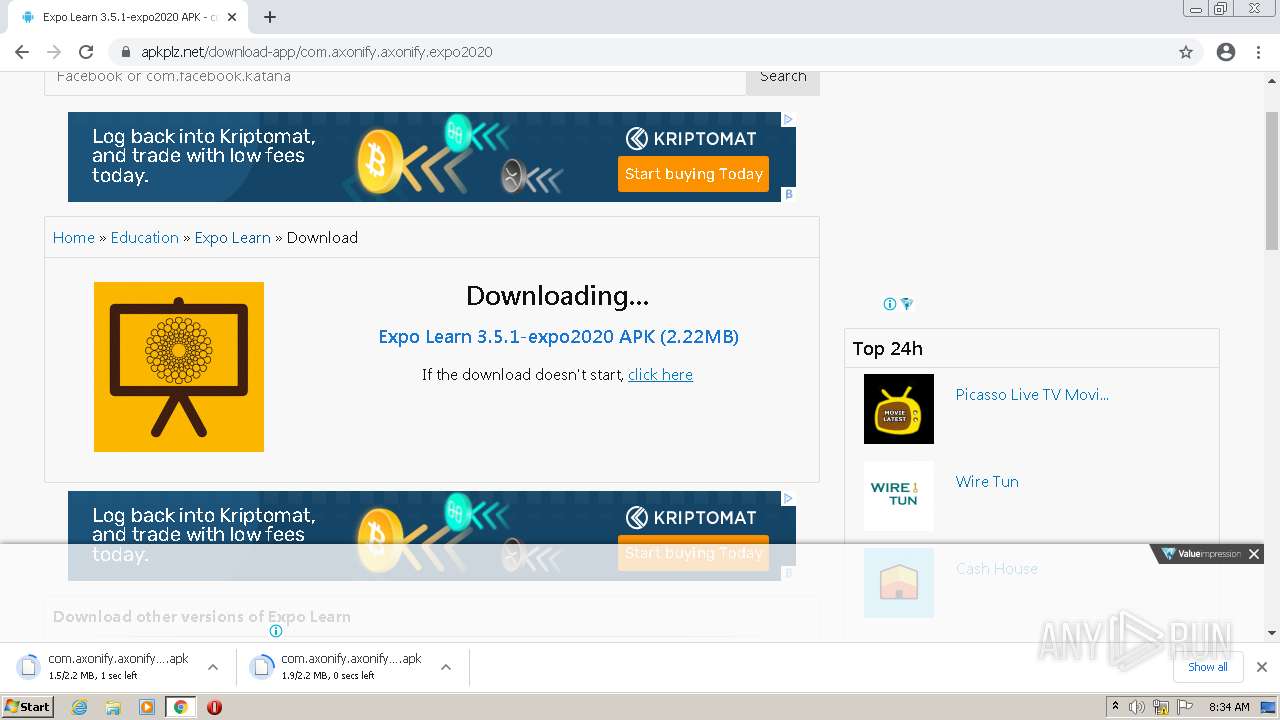Select the Expo Learn APK browser tab
This screenshot has width=1280, height=720.
click(130, 17)
